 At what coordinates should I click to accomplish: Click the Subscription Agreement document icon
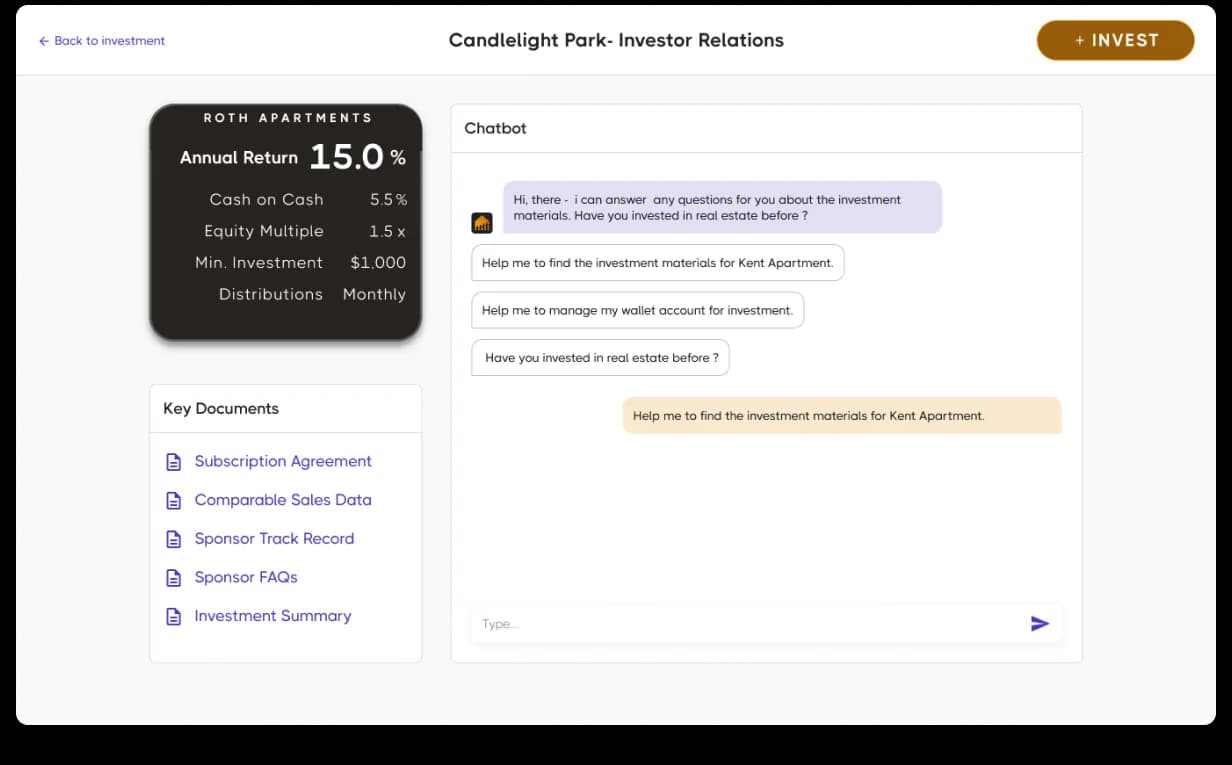click(174, 462)
